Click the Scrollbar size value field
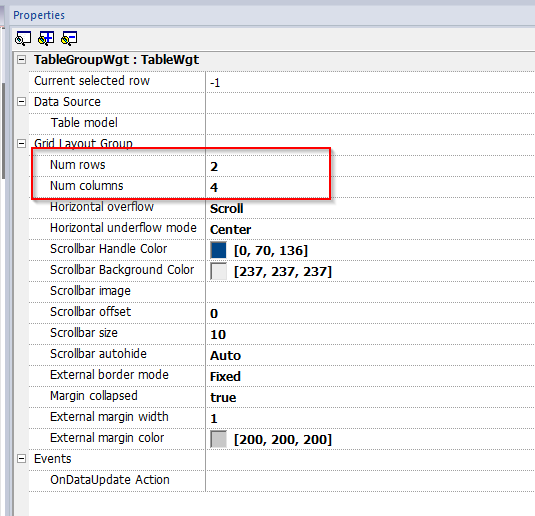The height and width of the screenshot is (516, 535). point(370,334)
